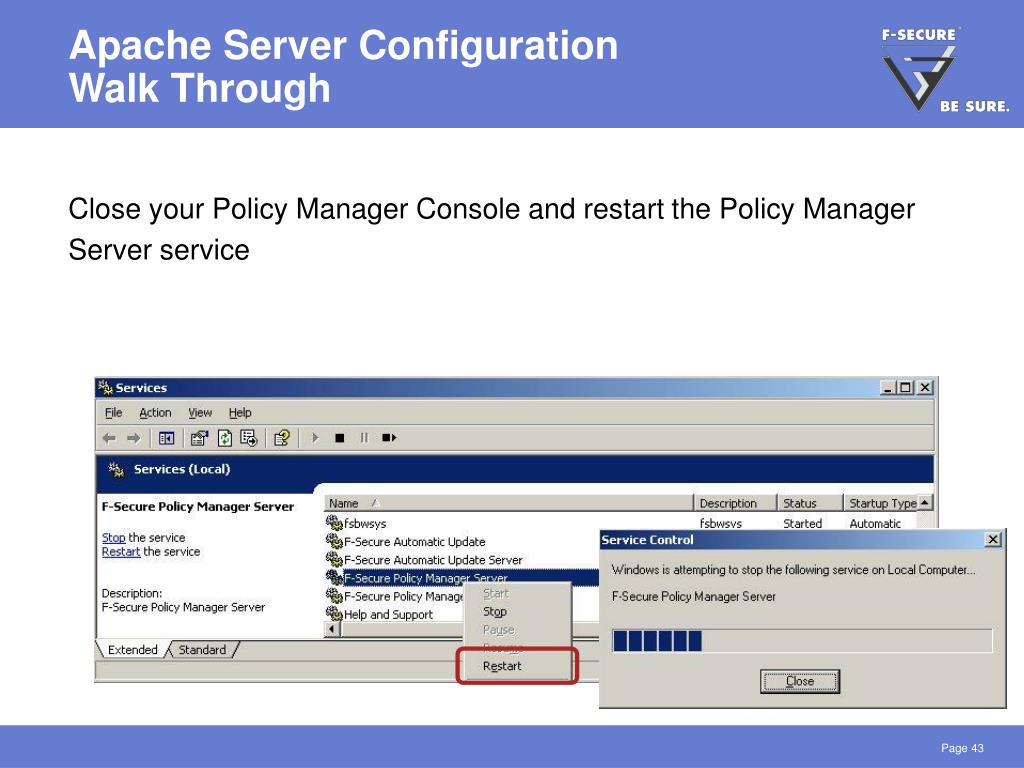The width and height of the screenshot is (1024, 768).
Task: Click the Service Control progress bar
Action: [802, 641]
